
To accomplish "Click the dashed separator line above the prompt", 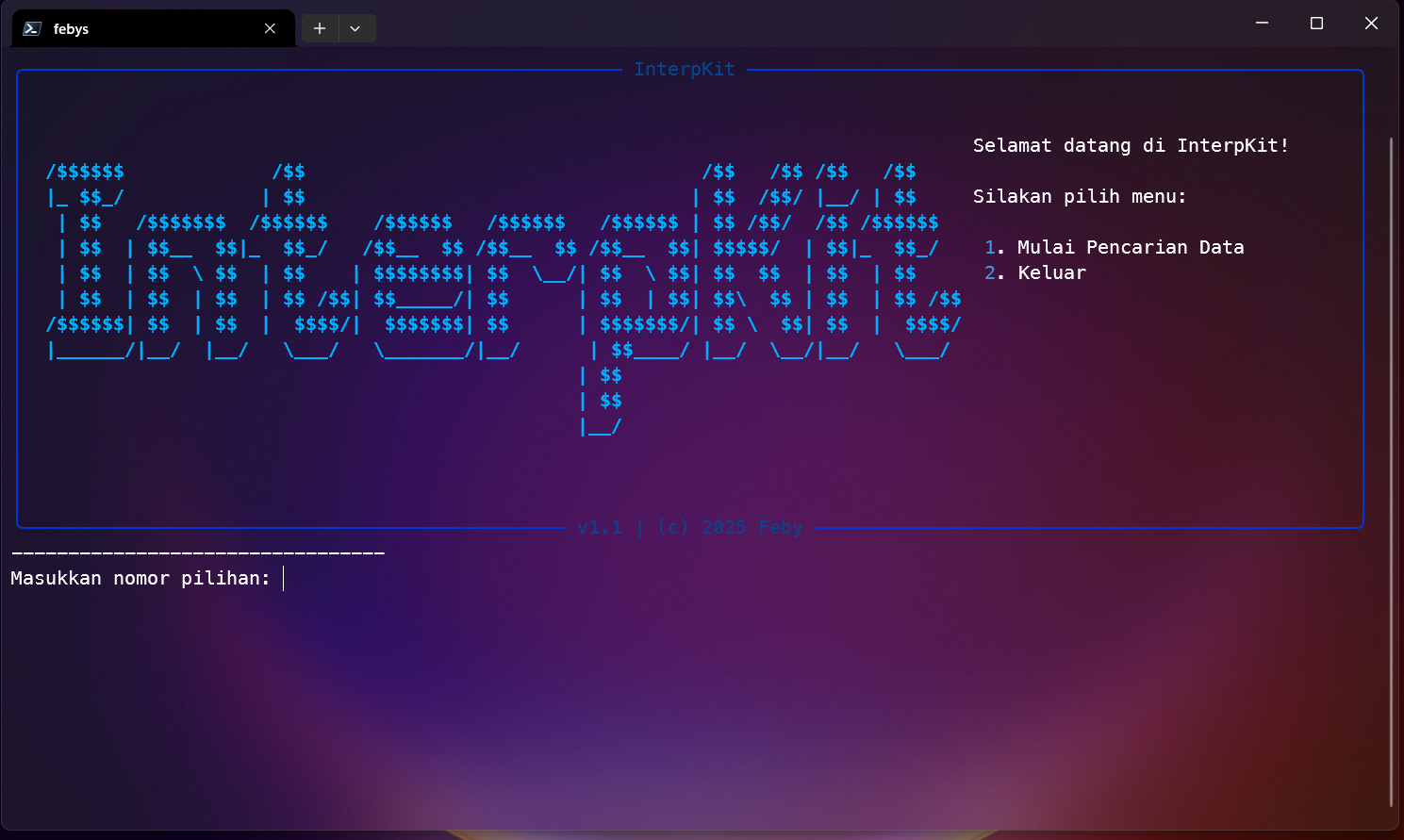I will [197, 552].
